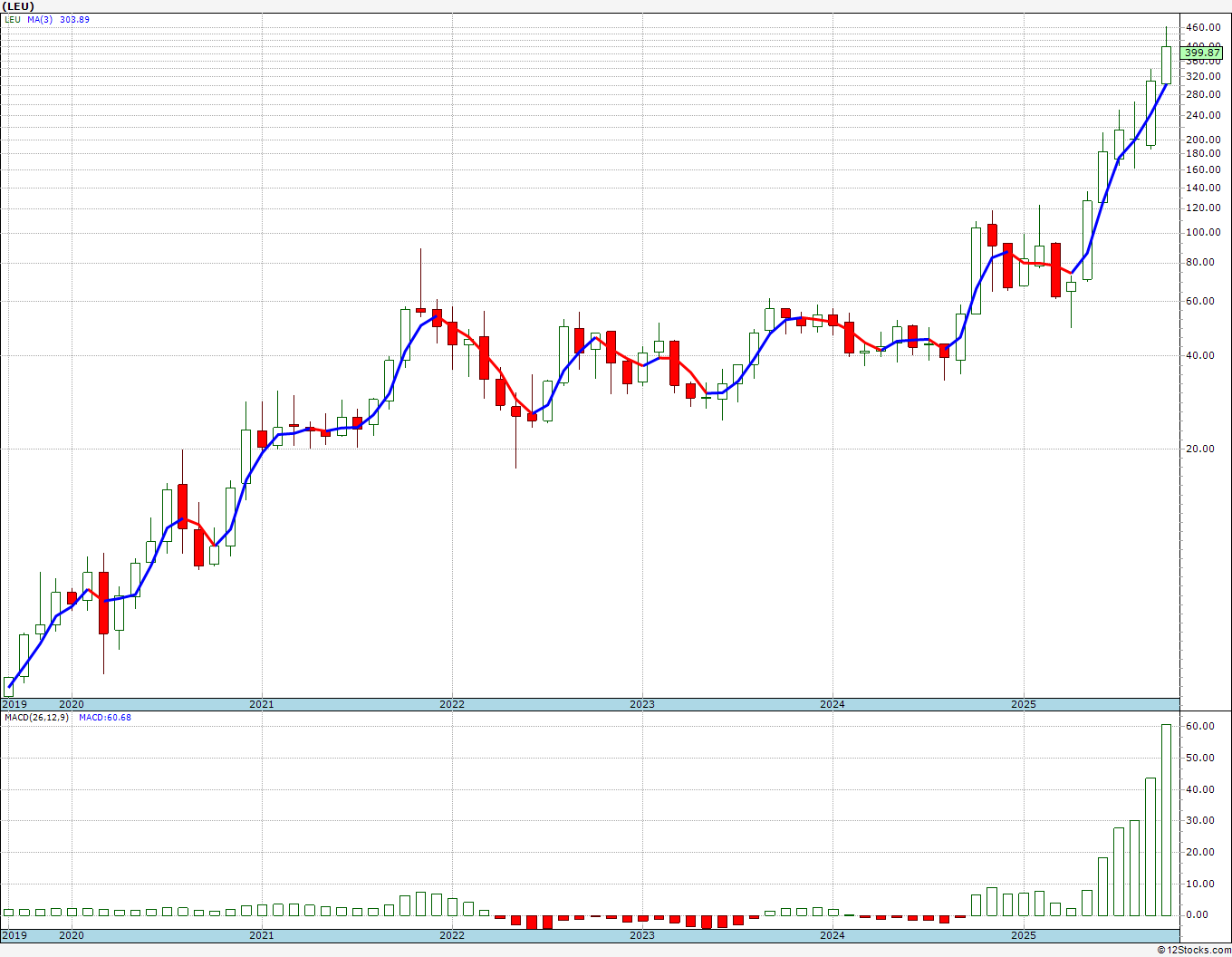Click the green 399.87 current price tag
This screenshot has width=1232, height=957.
pyautogui.click(x=1203, y=53)
